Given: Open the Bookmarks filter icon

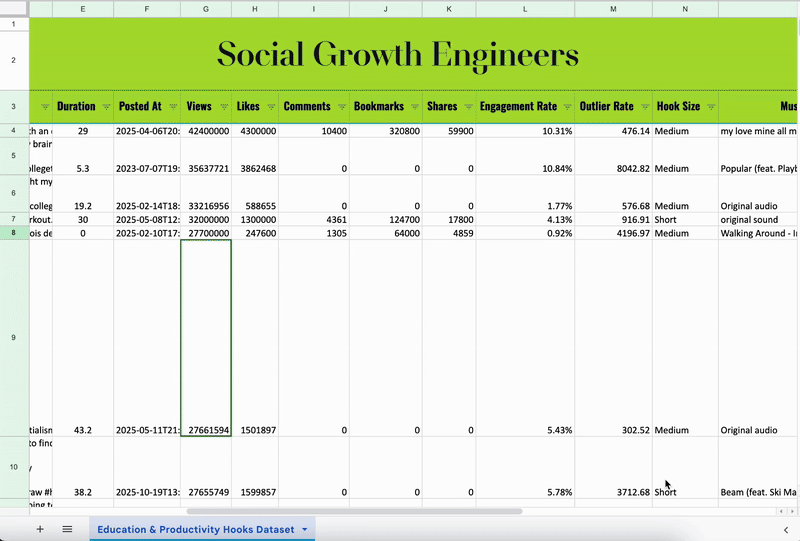Looking at the screenshot, I should point(413,107).
